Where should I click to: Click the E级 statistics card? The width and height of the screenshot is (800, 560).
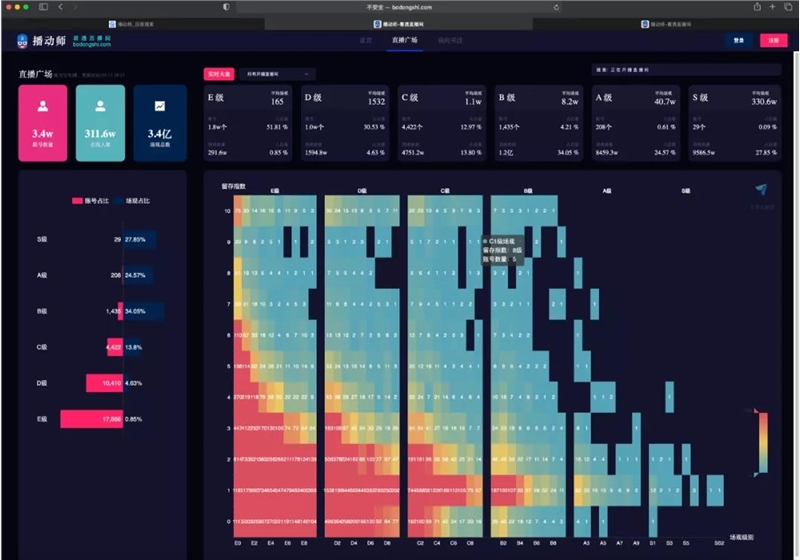[x=246, y=122]
